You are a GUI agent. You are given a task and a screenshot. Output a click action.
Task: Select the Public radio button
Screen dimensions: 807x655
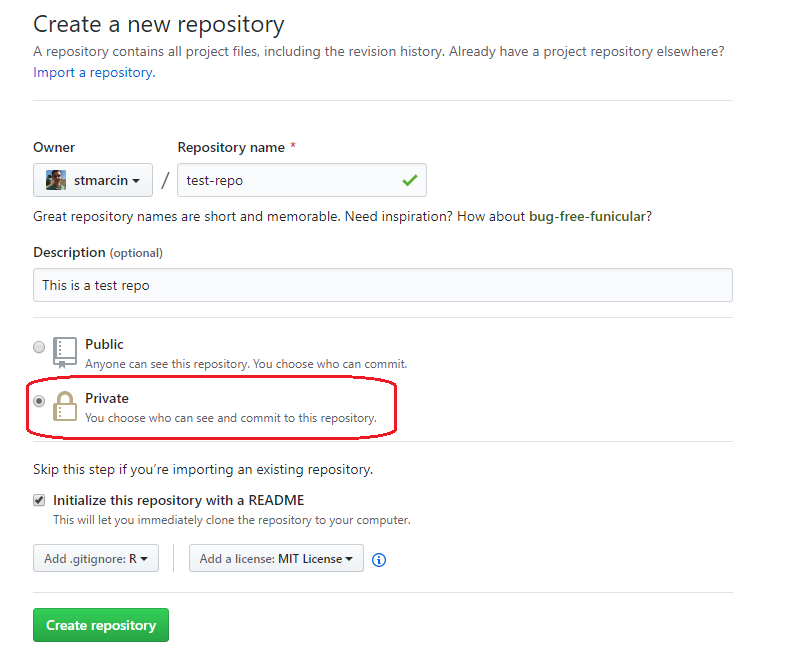pyautogui.click(x=39, y=347)
